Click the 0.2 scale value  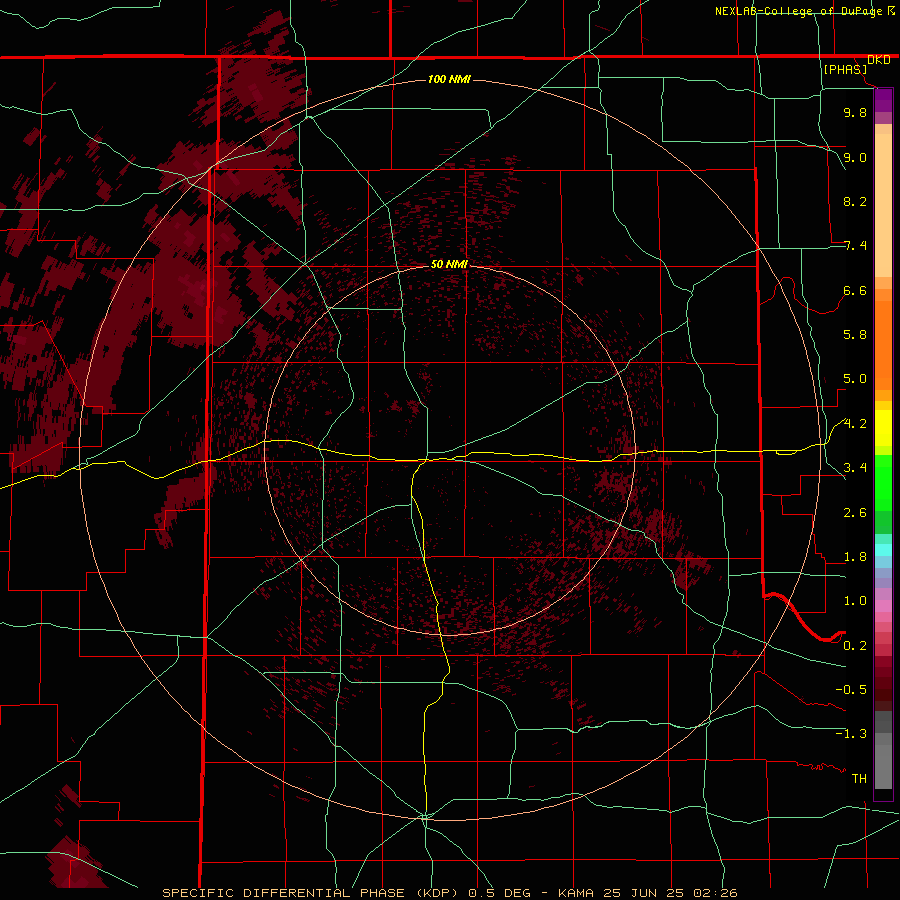[855, 646]
